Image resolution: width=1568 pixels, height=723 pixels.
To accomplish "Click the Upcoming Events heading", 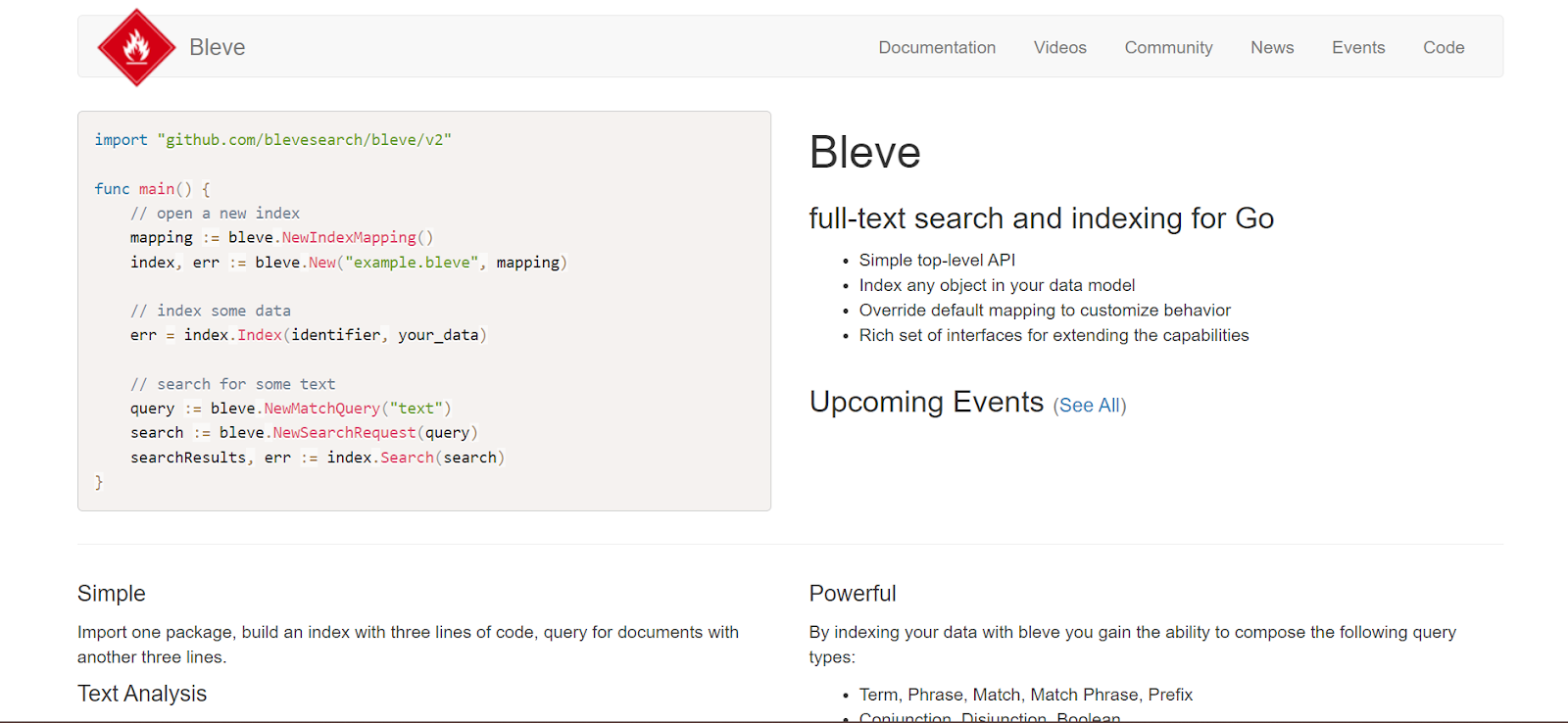I will 927,402.
